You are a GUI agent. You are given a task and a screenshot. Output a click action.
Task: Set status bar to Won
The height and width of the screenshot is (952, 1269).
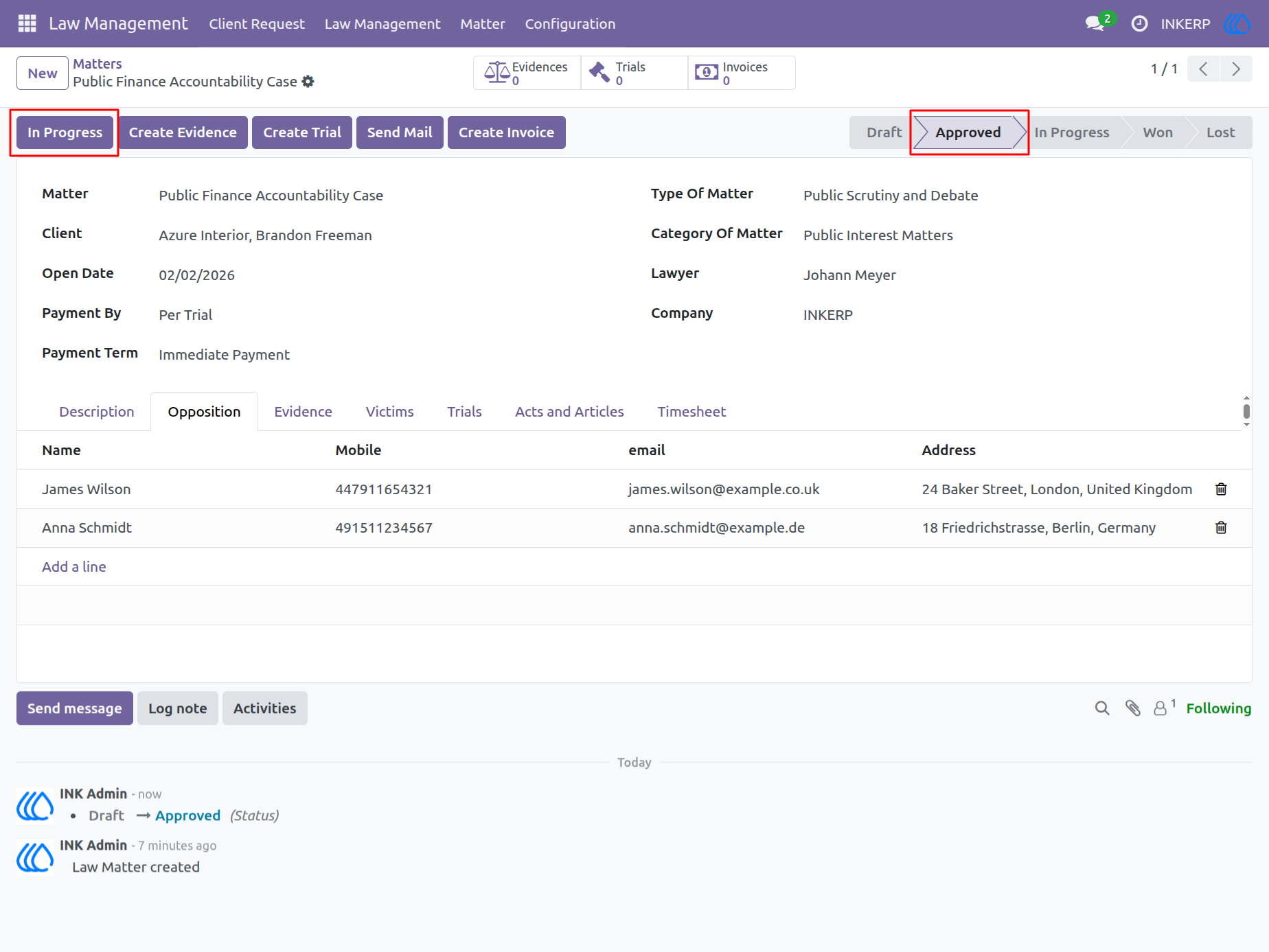point(1157,132)
